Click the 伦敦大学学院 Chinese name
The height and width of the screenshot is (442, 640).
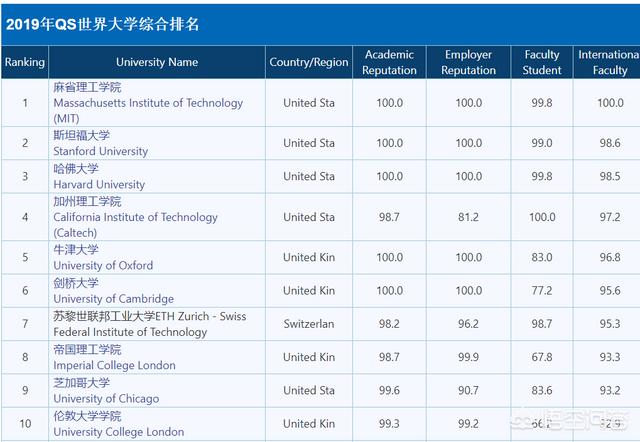[87, 416]
